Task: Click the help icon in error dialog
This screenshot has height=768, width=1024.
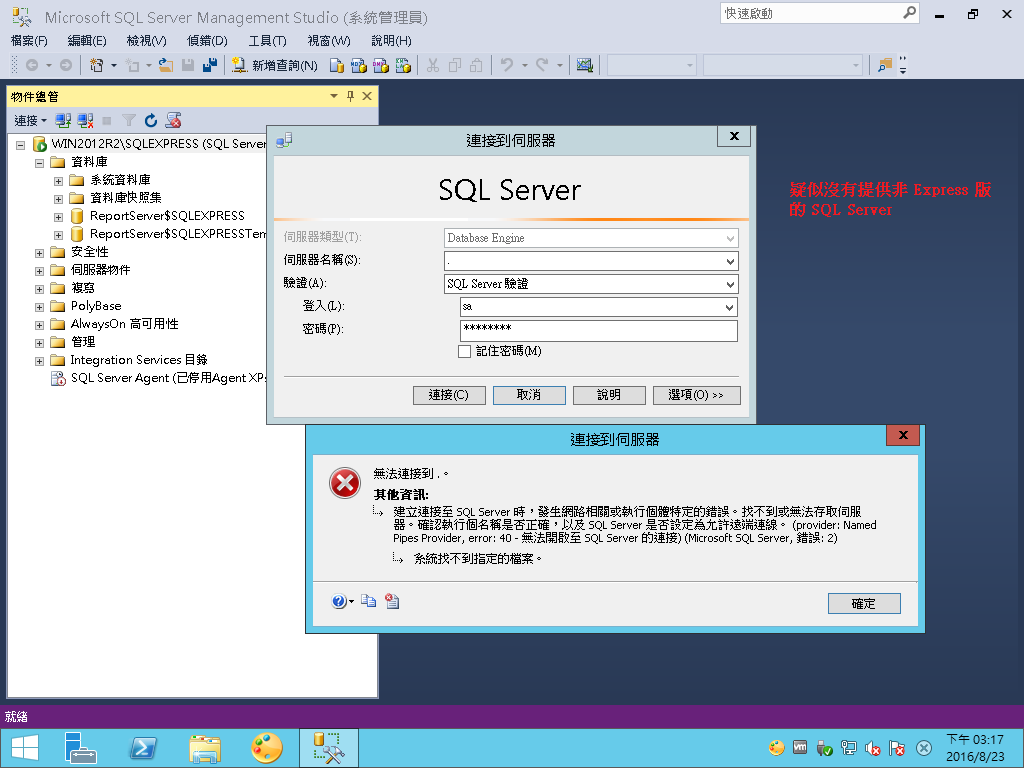Action: [338, 601]
